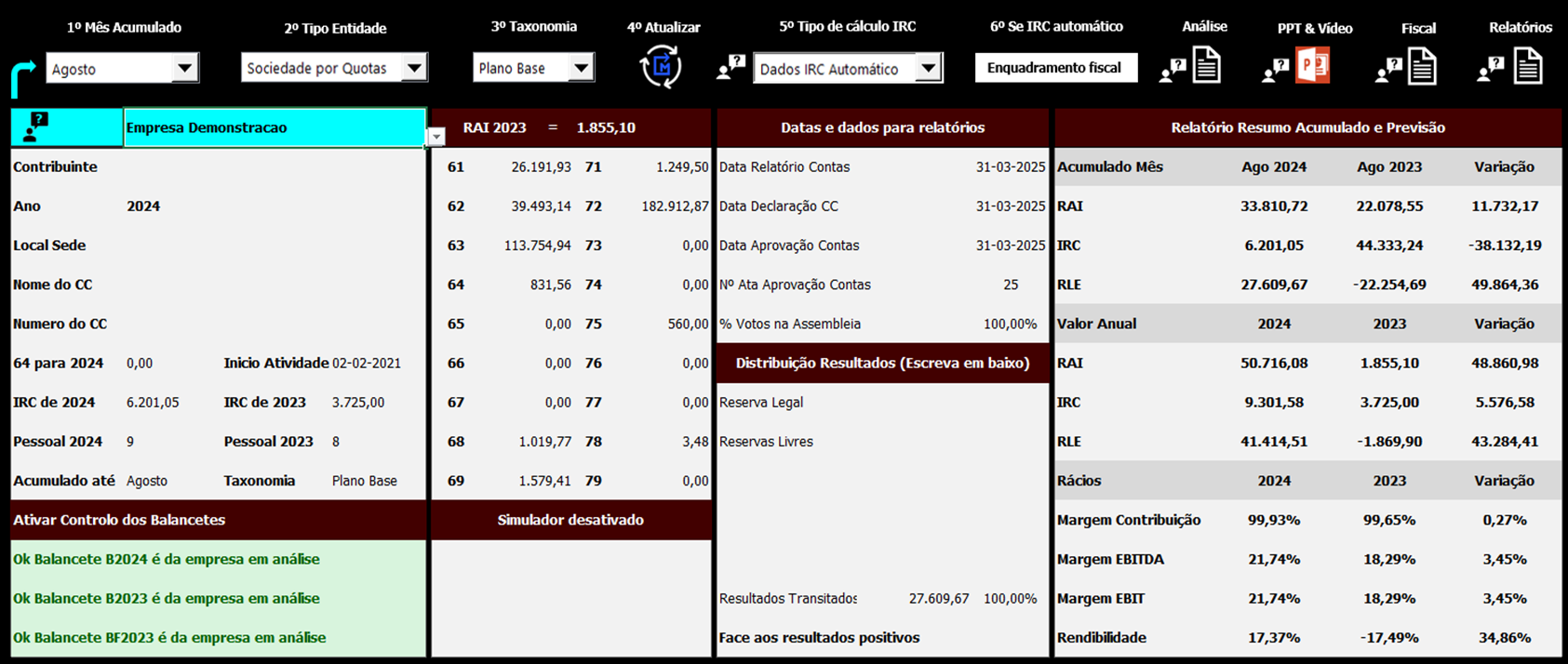Click help icon next to Empresa Demonstracao

[x=37, y=126]
